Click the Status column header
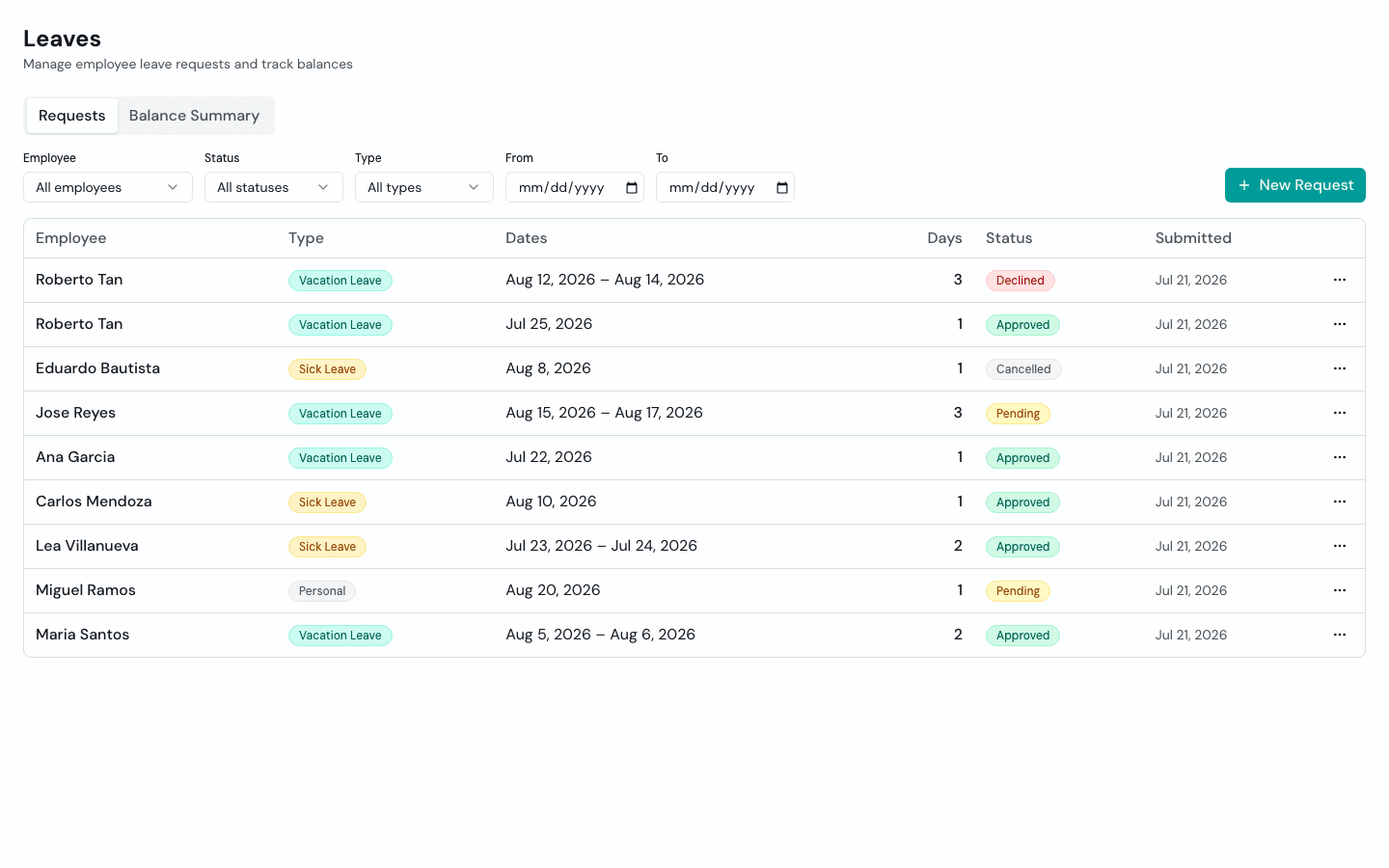 [x=1009, y=238]
